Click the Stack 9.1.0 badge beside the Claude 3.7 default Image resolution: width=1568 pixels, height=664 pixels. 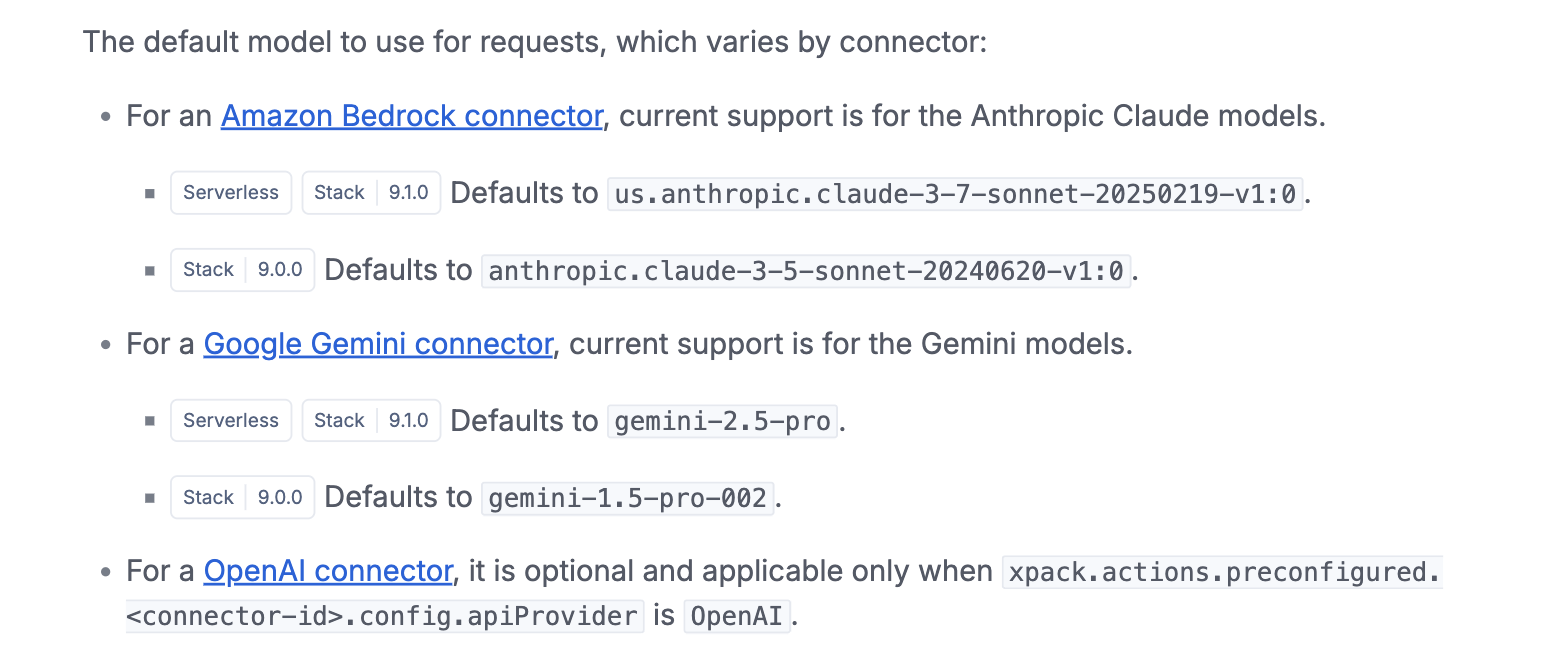(x=371, y=193)
